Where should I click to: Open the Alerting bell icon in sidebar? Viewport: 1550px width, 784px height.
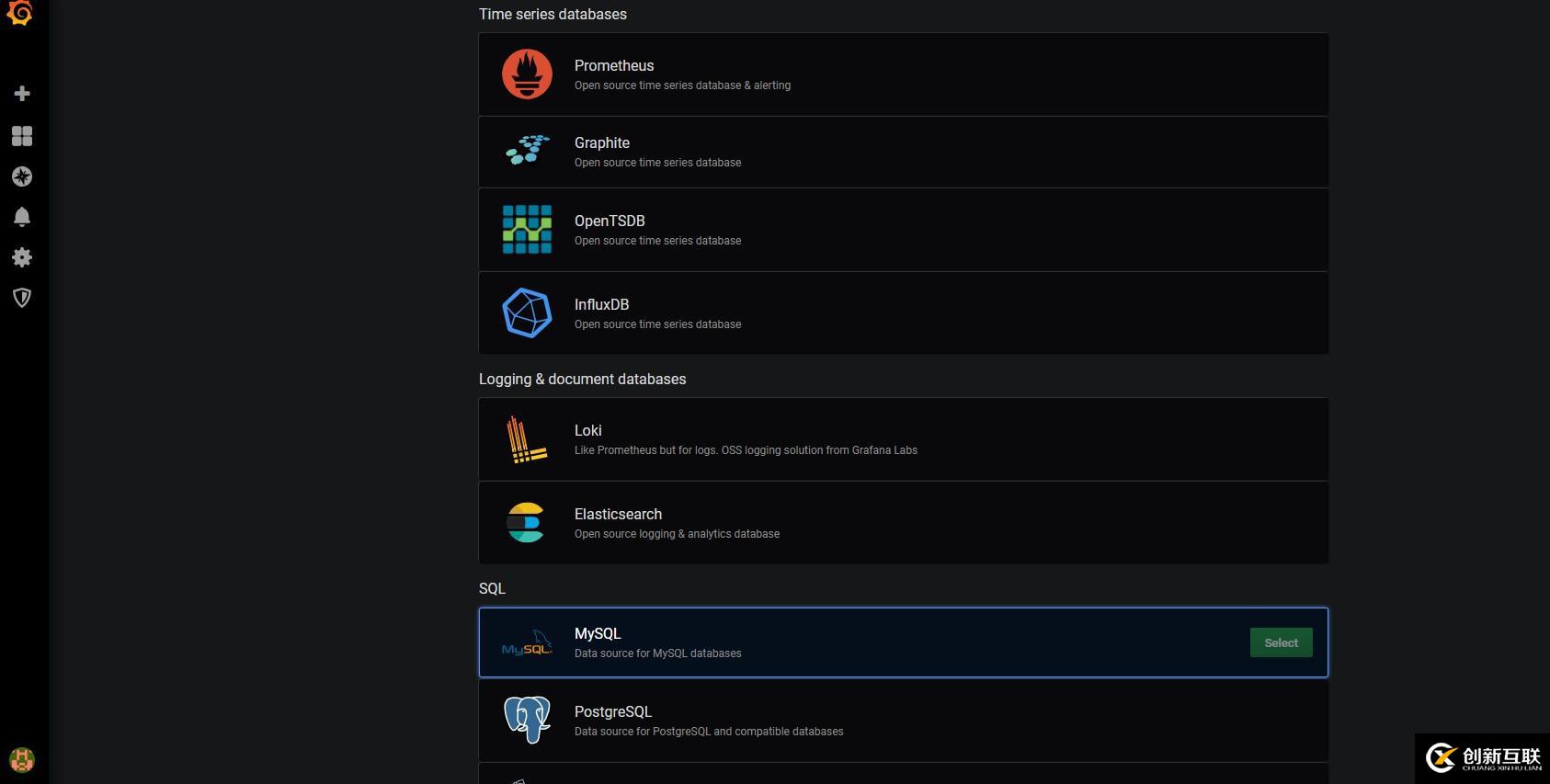tap(22, 217)
